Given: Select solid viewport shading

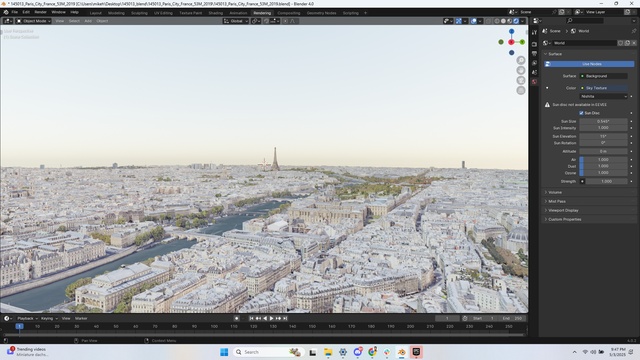Looking at the screenshot, I should (503, 21).
